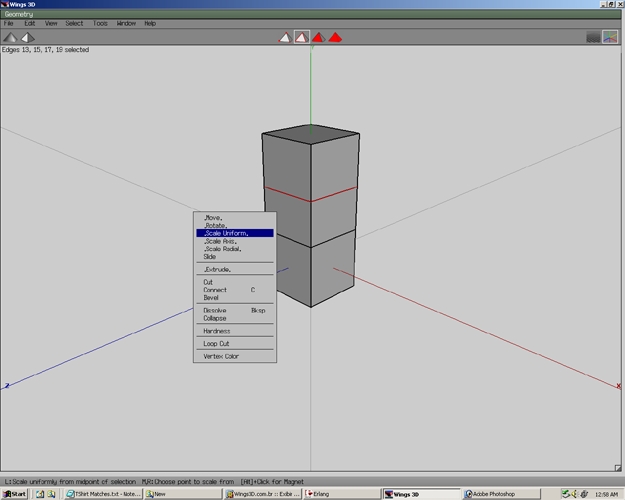Toggle orthographic/perspective view pyramid icon
This screenshot has height=500, width=625.
[28, 37]
